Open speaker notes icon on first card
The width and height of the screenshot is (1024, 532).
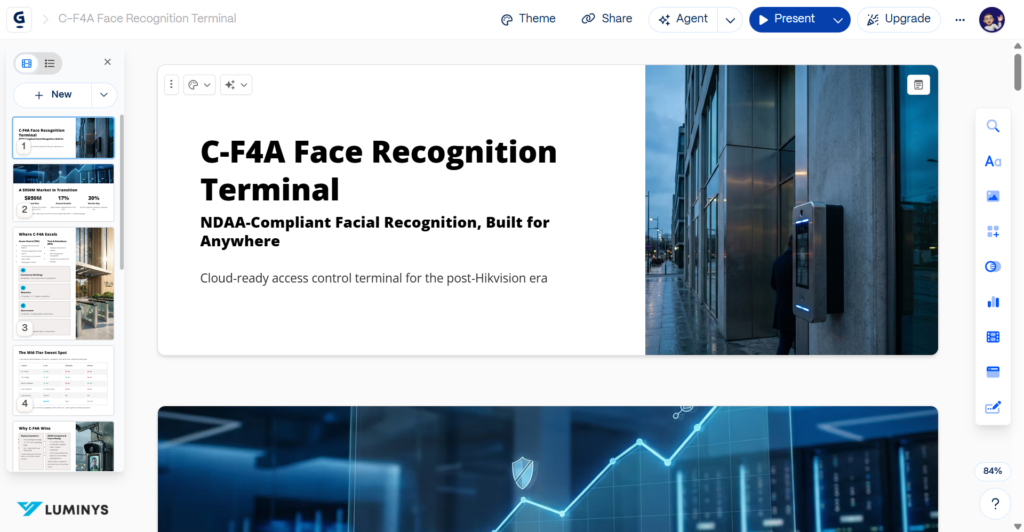pos(917,85)
